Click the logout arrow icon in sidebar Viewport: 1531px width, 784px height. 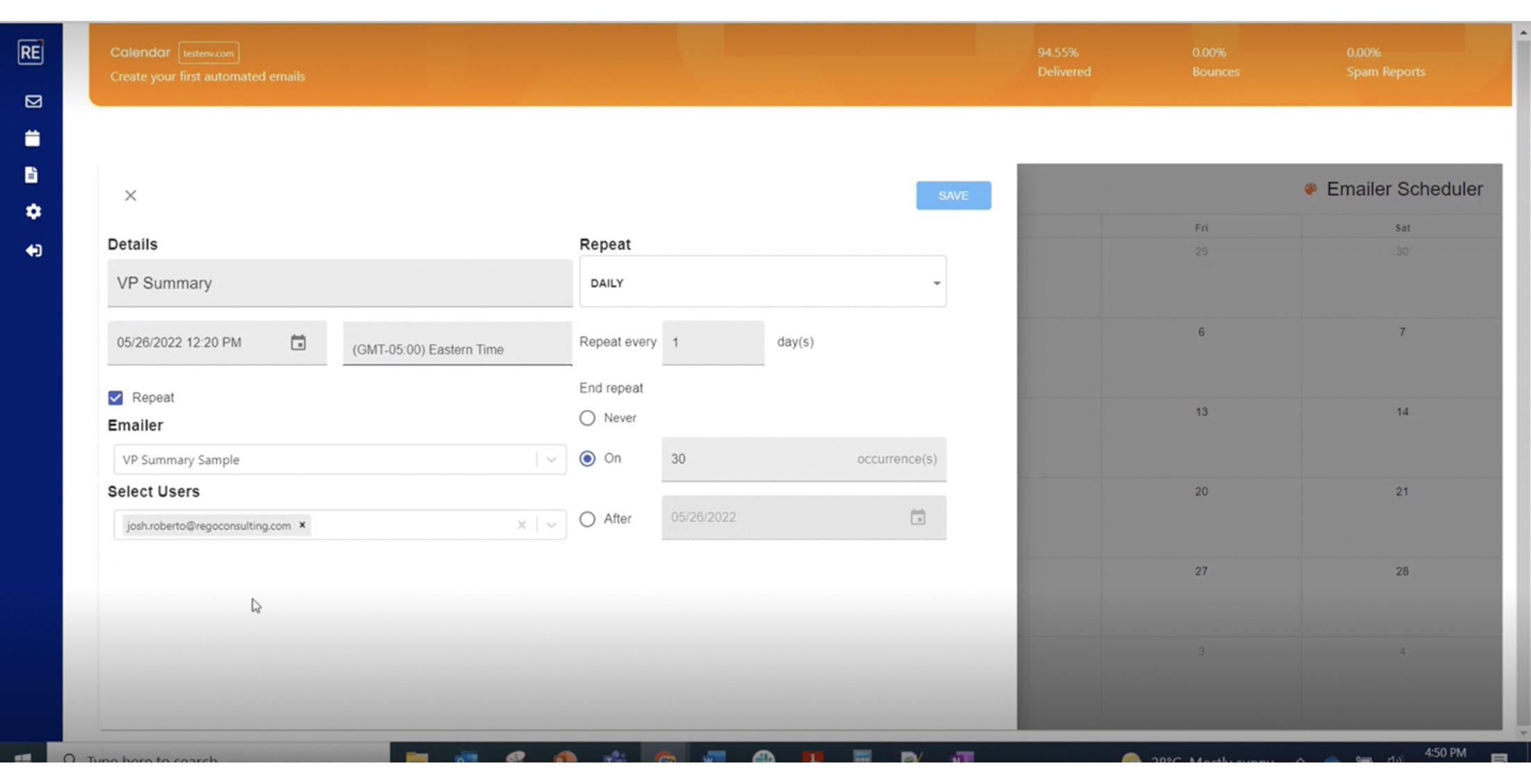(33, 250)
